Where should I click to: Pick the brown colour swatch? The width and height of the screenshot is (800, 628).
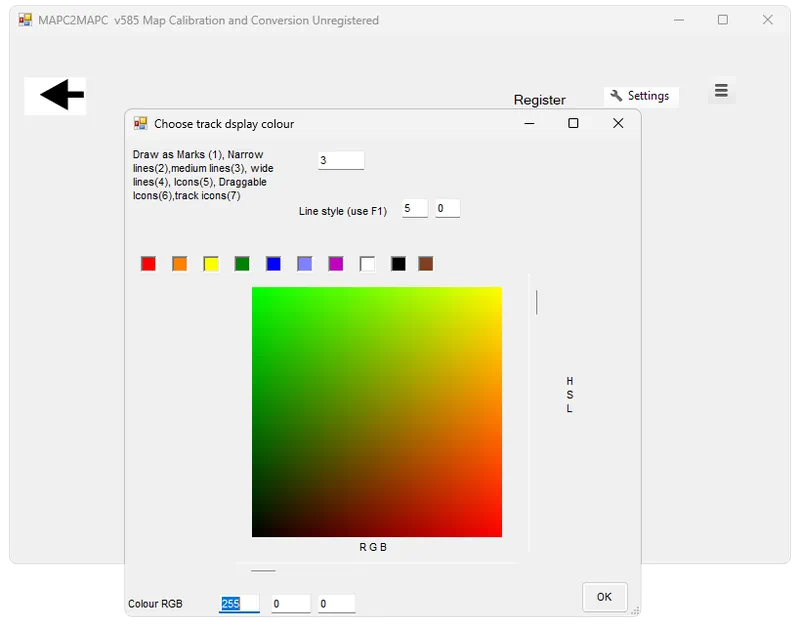click(426, 264)
